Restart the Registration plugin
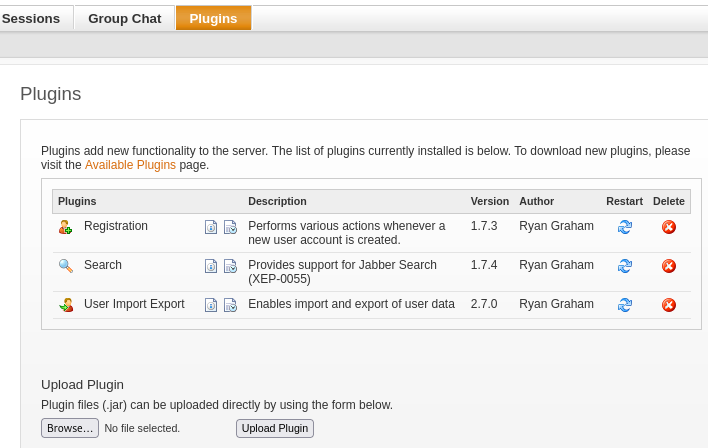 (625, 227)
